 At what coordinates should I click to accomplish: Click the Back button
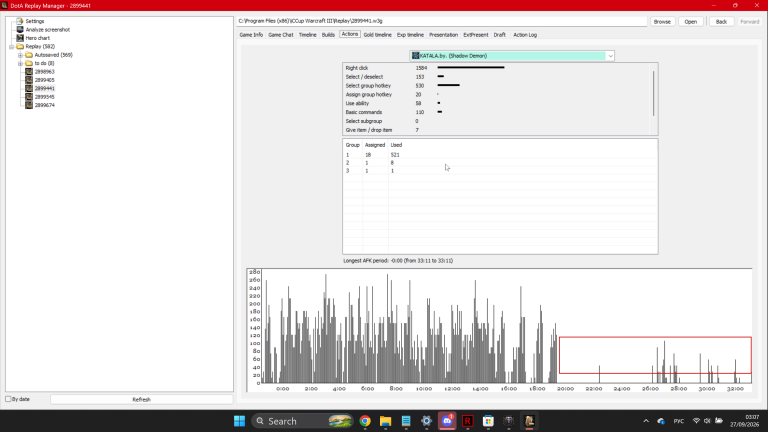point(721,22)
